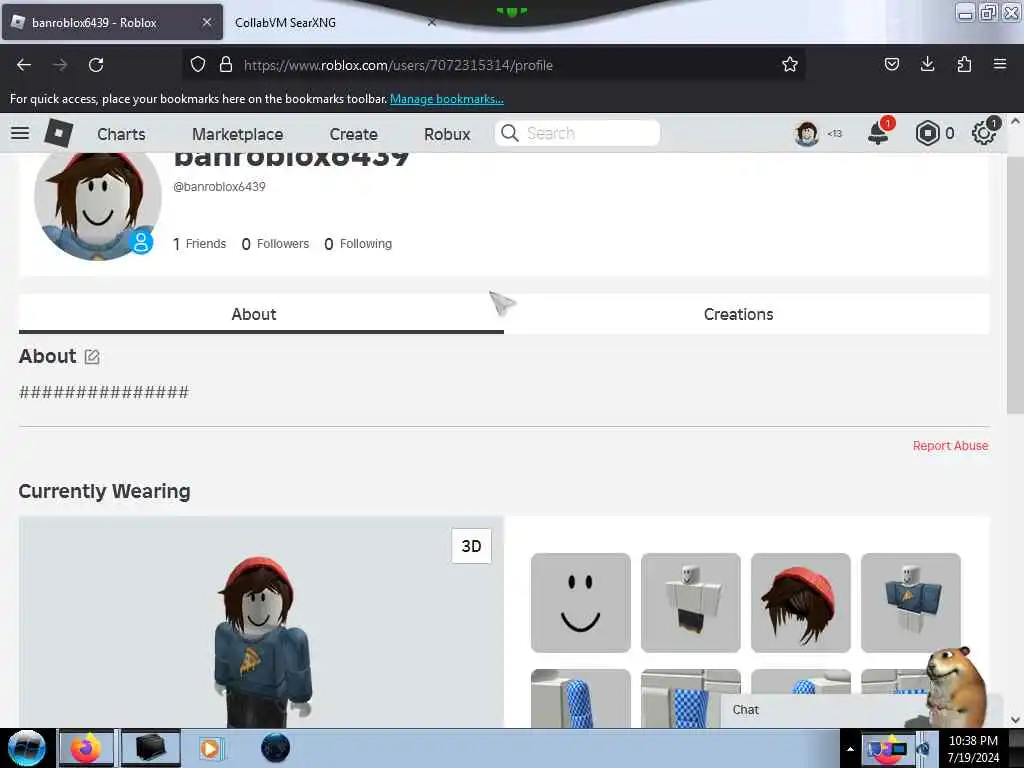This screenshot has height=768, width=1024.
Task: Open the 0 Following list
Action: pos(358,244)
